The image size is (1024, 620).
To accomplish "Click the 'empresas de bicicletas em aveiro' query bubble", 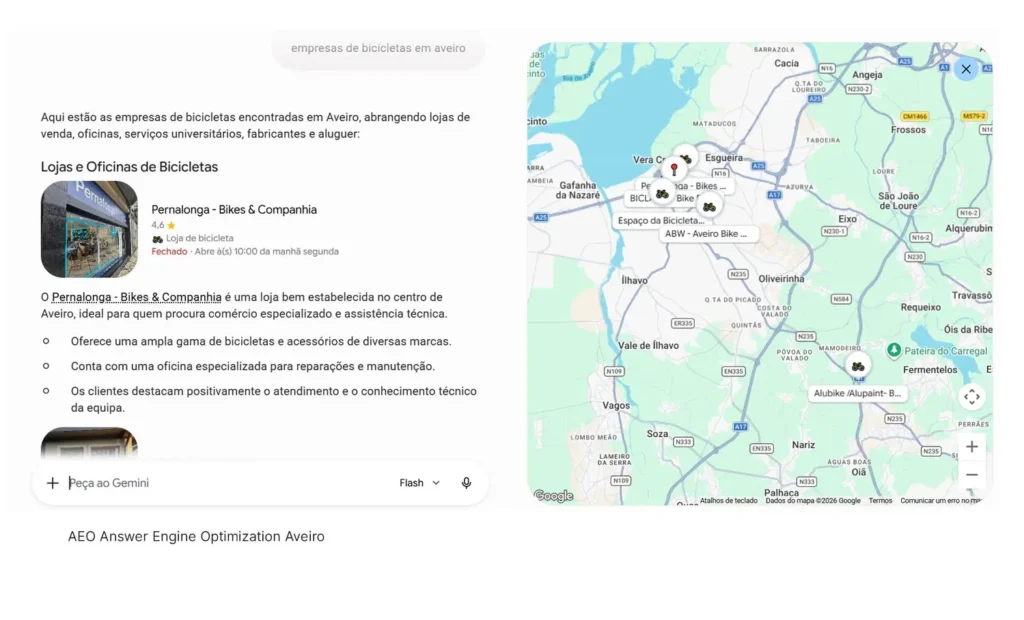I will pos(378,48).
